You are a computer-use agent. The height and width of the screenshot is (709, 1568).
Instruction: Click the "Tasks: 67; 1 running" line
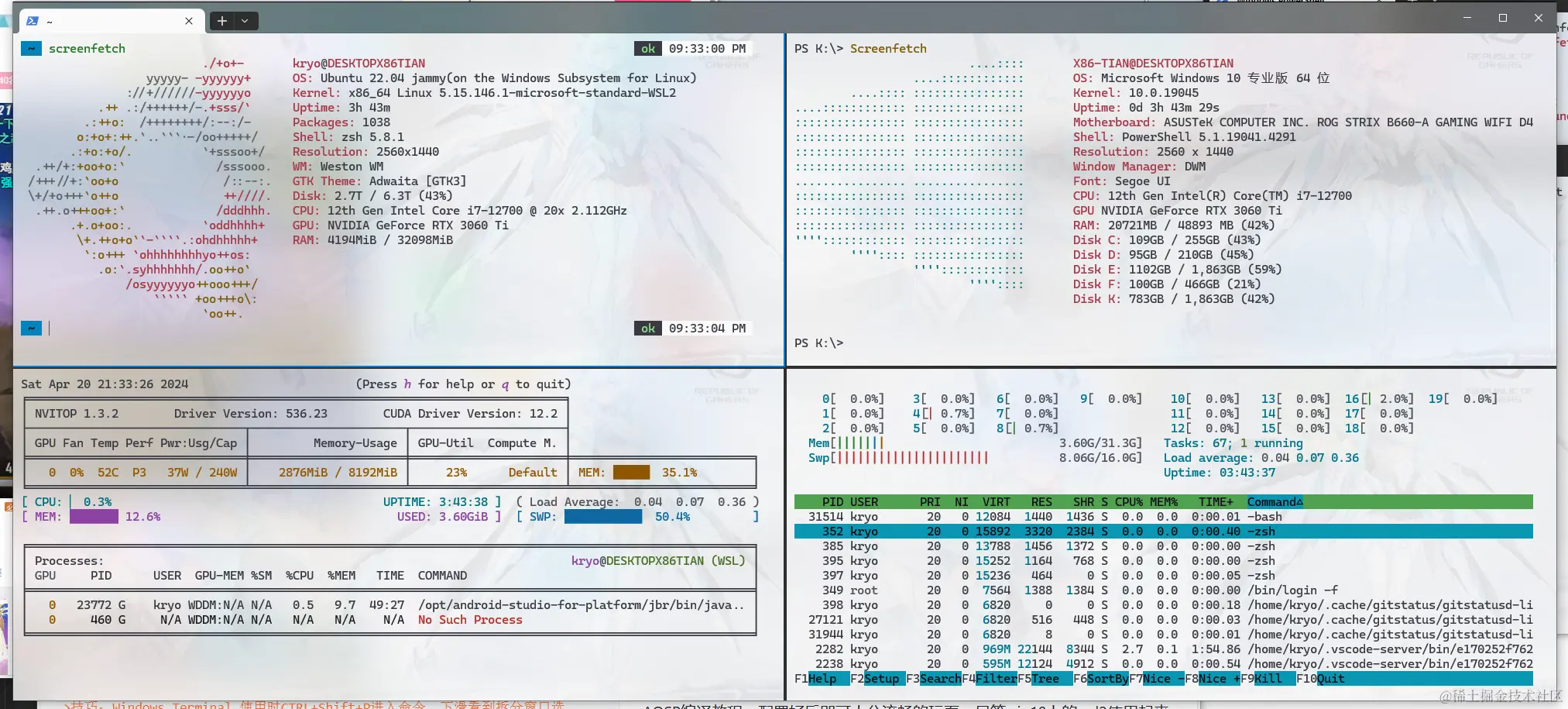point(1233,443)
